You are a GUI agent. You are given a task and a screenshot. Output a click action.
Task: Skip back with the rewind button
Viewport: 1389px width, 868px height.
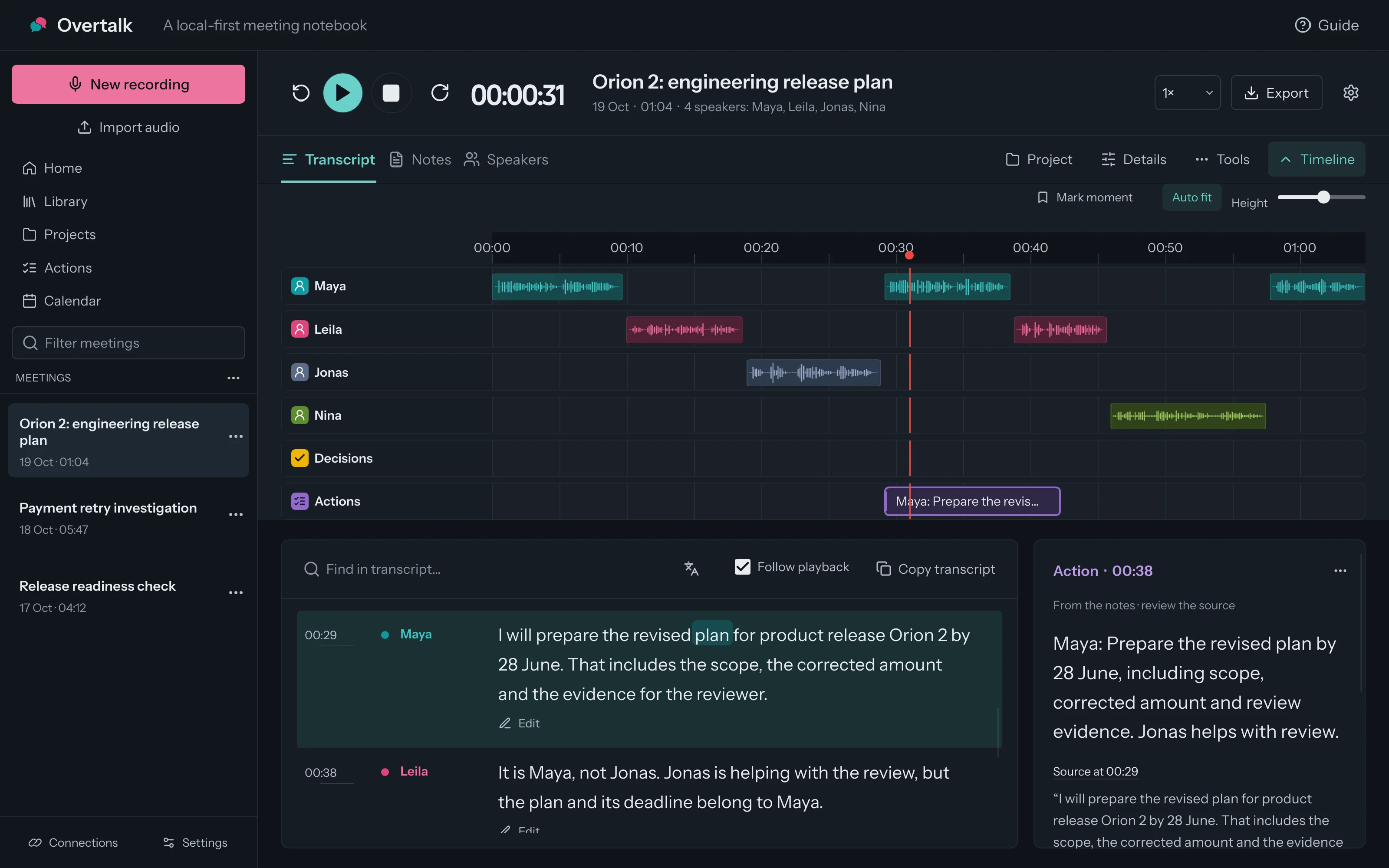coord(301,92)
